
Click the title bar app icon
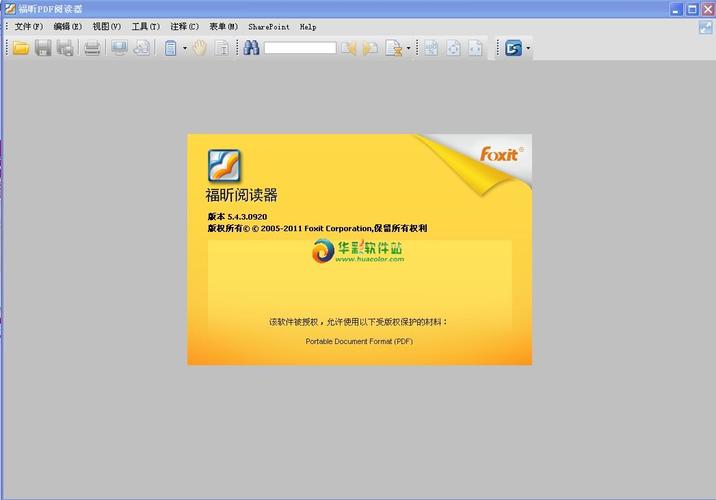pos(10,8)
